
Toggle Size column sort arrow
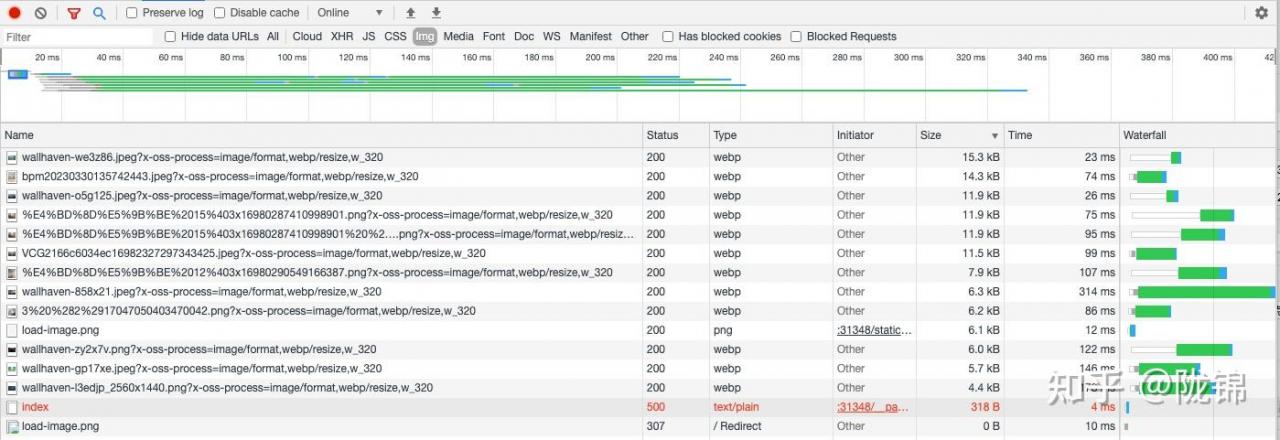[x=995, y=135]
